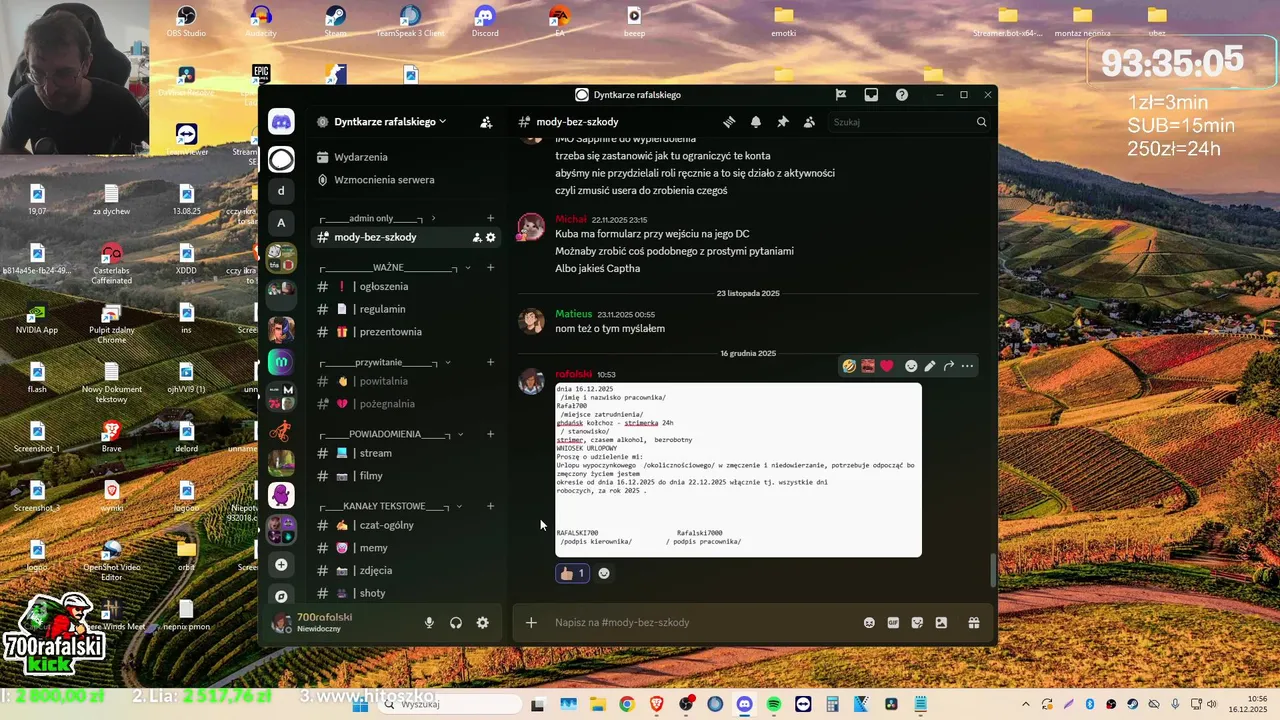Collapse the przywitanie category
The image size is (1280, 720).
[x=385, y=362]
